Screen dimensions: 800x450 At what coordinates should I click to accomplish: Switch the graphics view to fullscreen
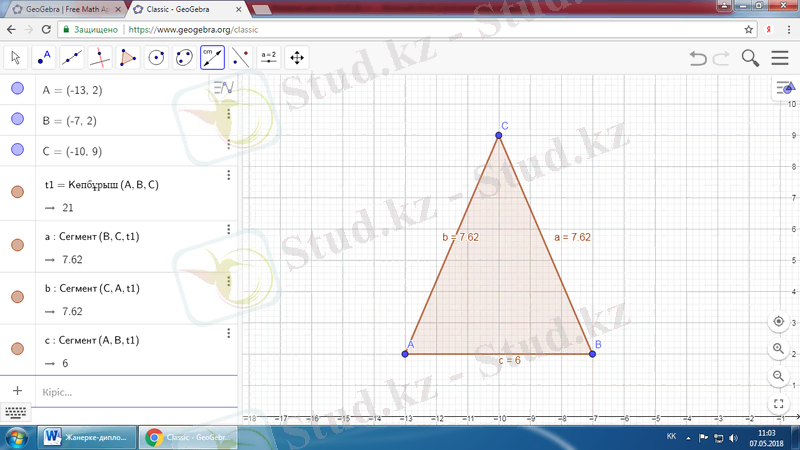(779, 404)
